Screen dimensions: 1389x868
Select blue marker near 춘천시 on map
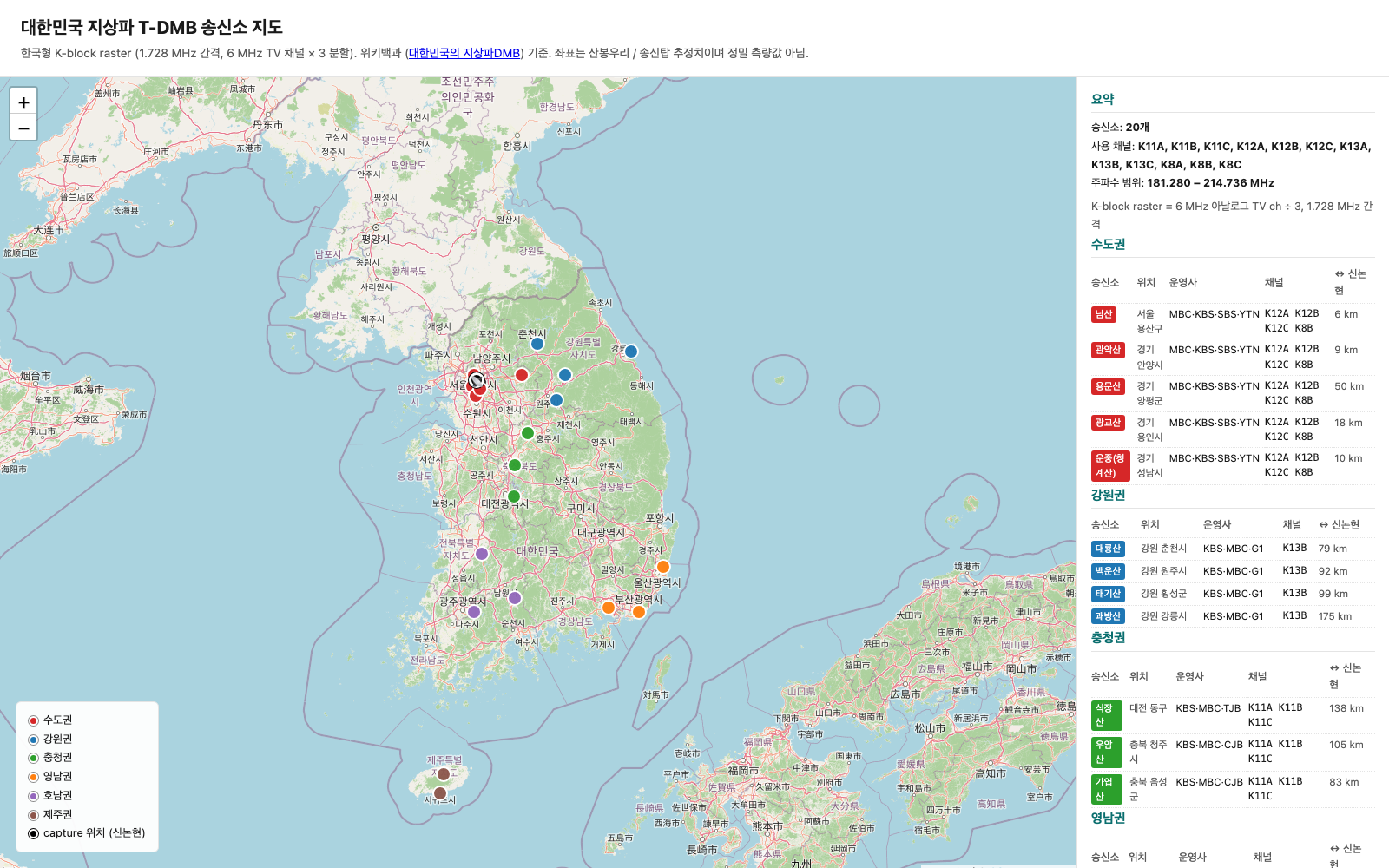(x=537, y=344)
